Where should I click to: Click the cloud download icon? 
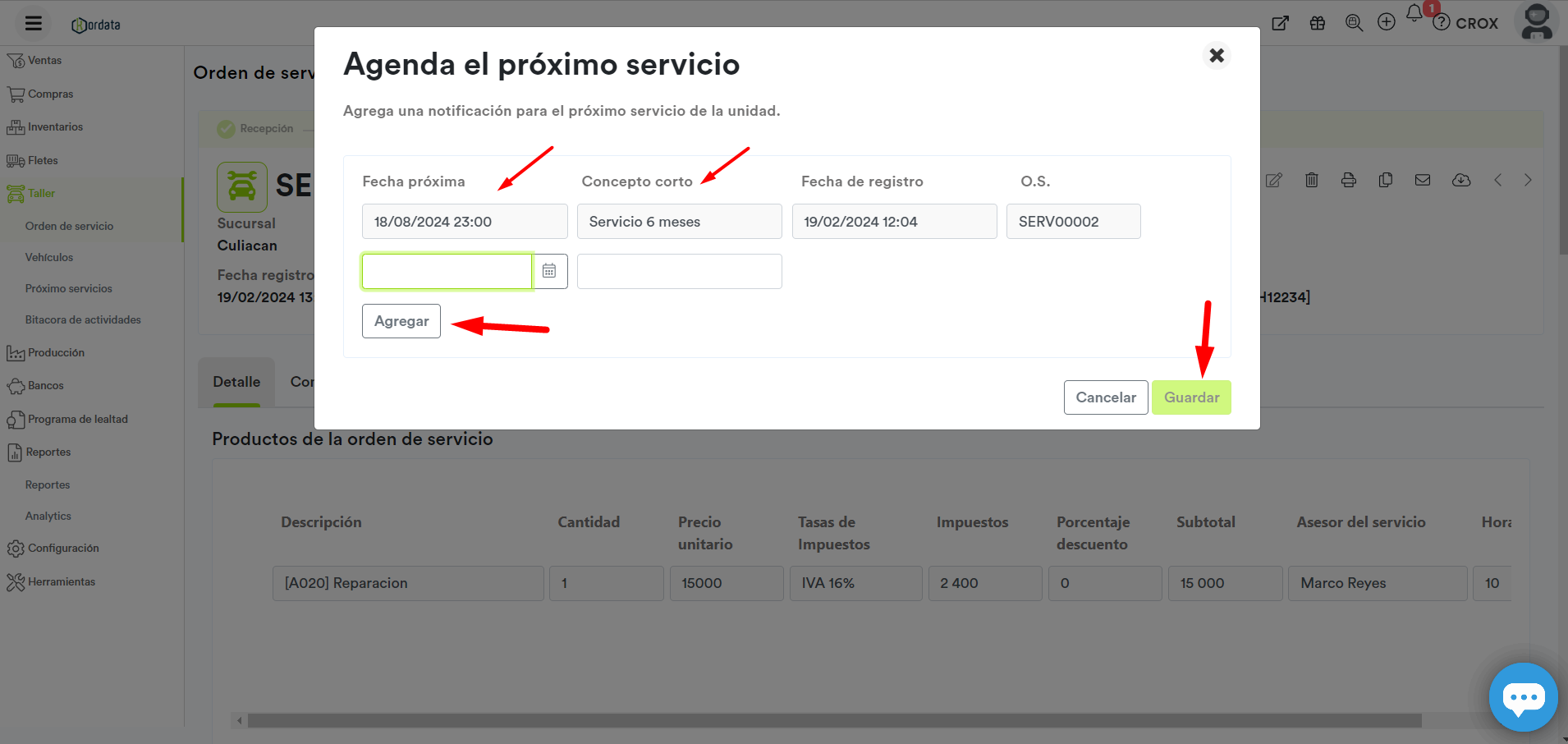[x=1460, y=180]
